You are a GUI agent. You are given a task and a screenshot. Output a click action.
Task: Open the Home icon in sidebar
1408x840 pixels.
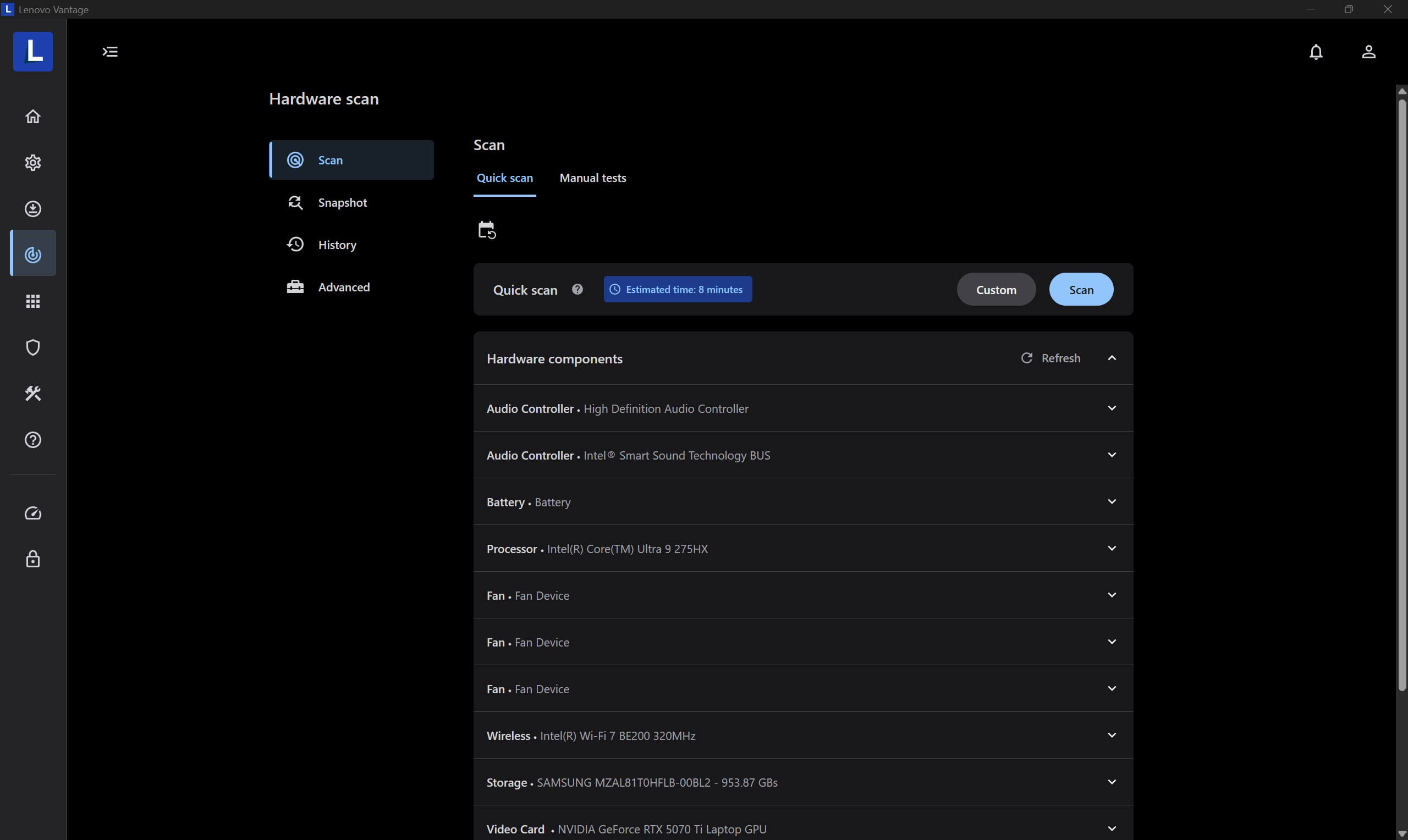pos(33,116)
